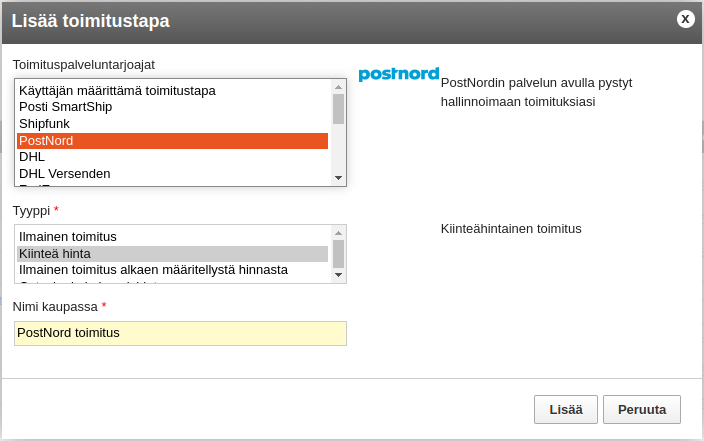This screenshot has width=704, height=441.
Task: Select Kiinteä hinta type option
Action: coord(172,254)
